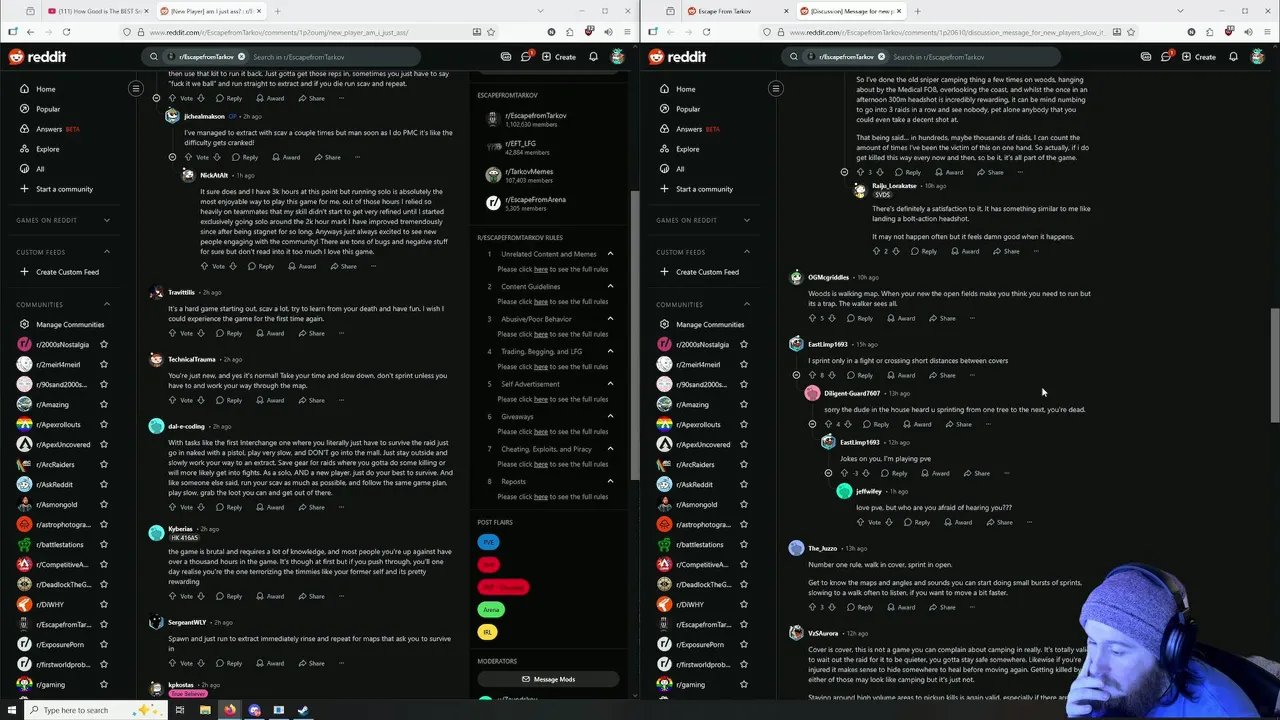Open the chat icon in left Reddit window
The image size is (1280, 720).
(526, 57)
